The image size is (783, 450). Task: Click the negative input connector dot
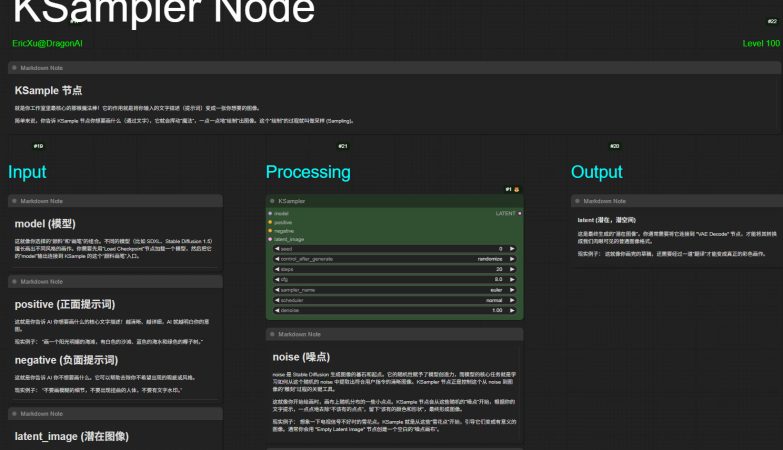pyautogui.click(x=270, y=231)
